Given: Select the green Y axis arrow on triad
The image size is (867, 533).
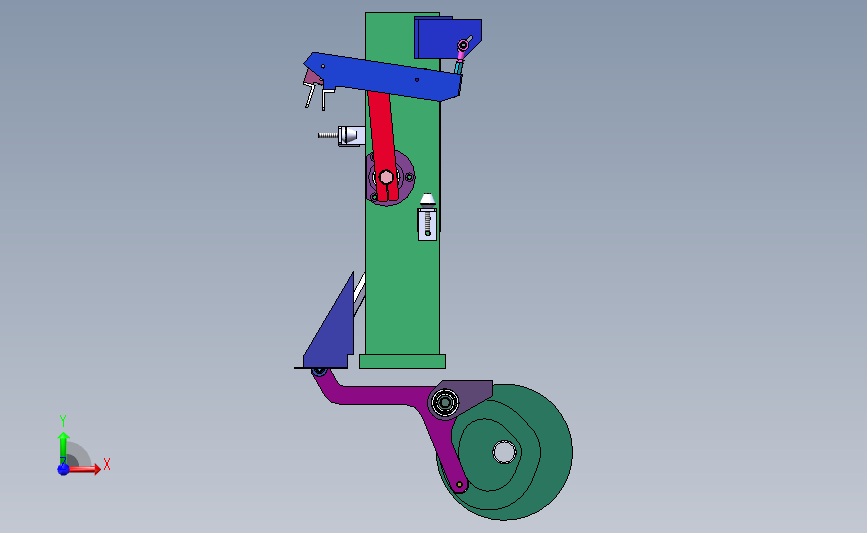Looking at the screenshot, I should [64, 449].
